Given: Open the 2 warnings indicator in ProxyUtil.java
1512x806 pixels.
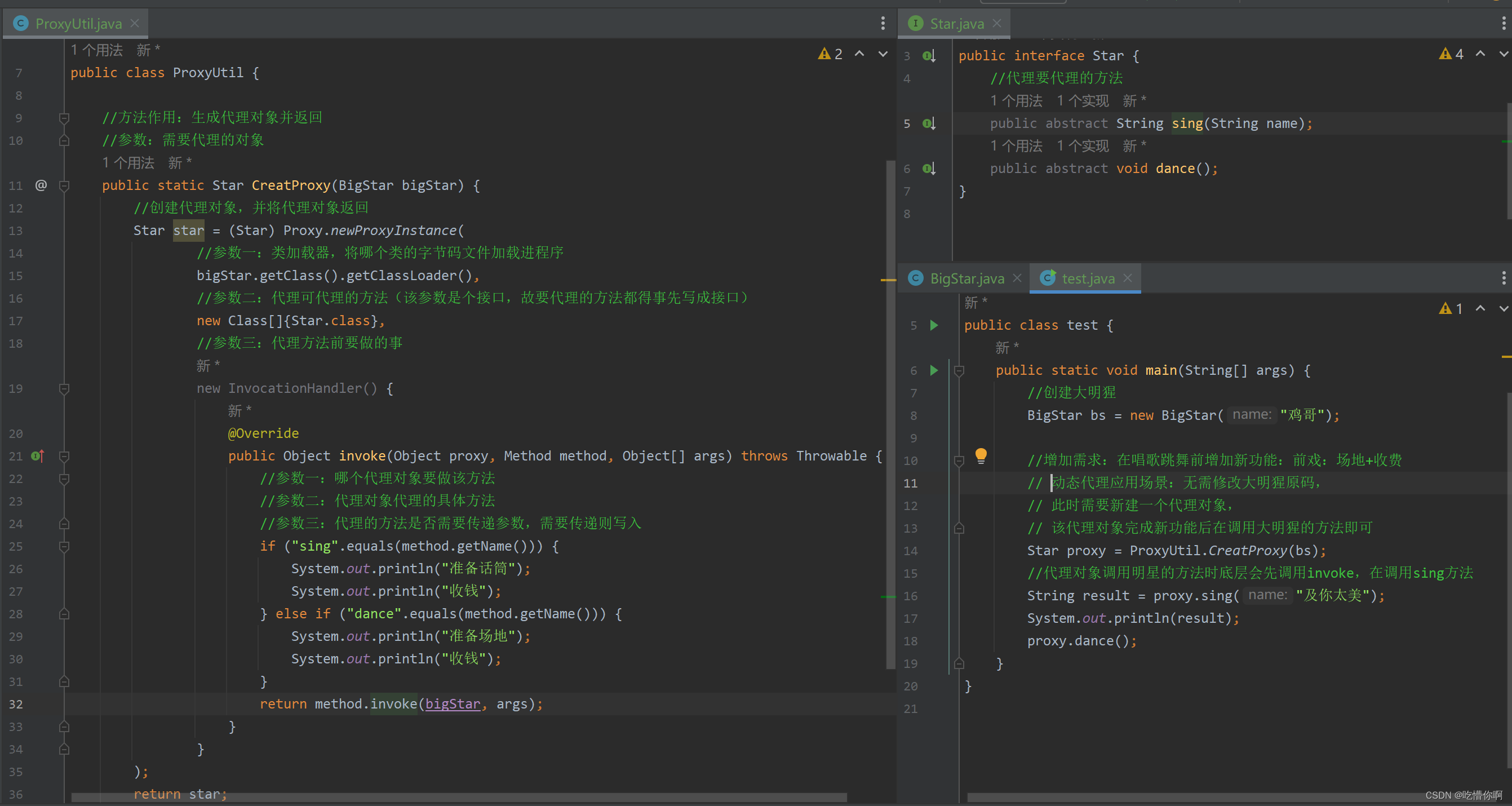Looking at the screenshot, I should tap(831, 54).
